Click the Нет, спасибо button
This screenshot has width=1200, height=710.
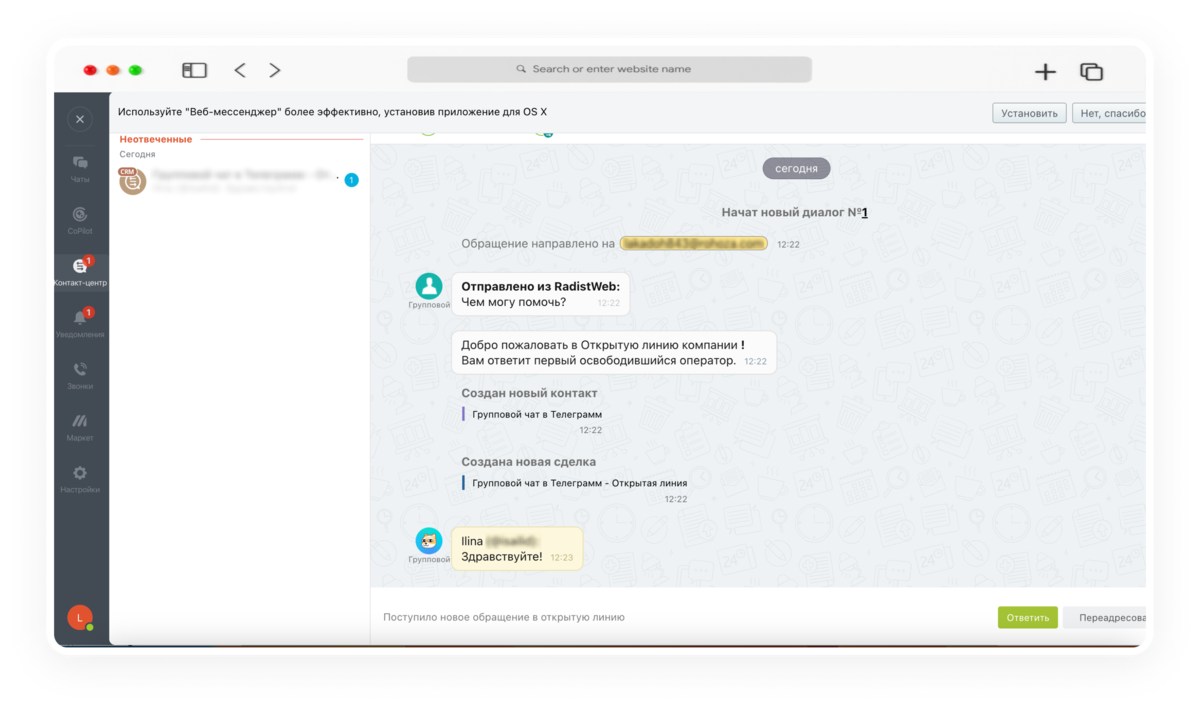[x=1108, y=113]
